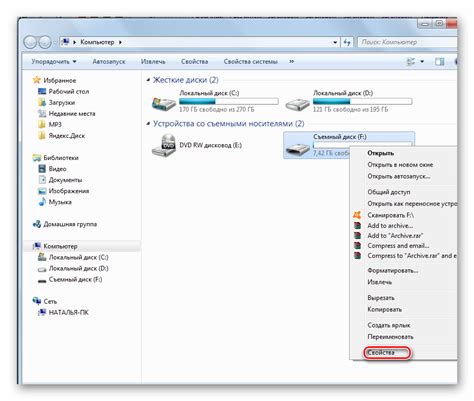Image resolution: width=474 pixels, height=401 pixels.
Task: Choose Открыть в новом окне
Action: 400,165
